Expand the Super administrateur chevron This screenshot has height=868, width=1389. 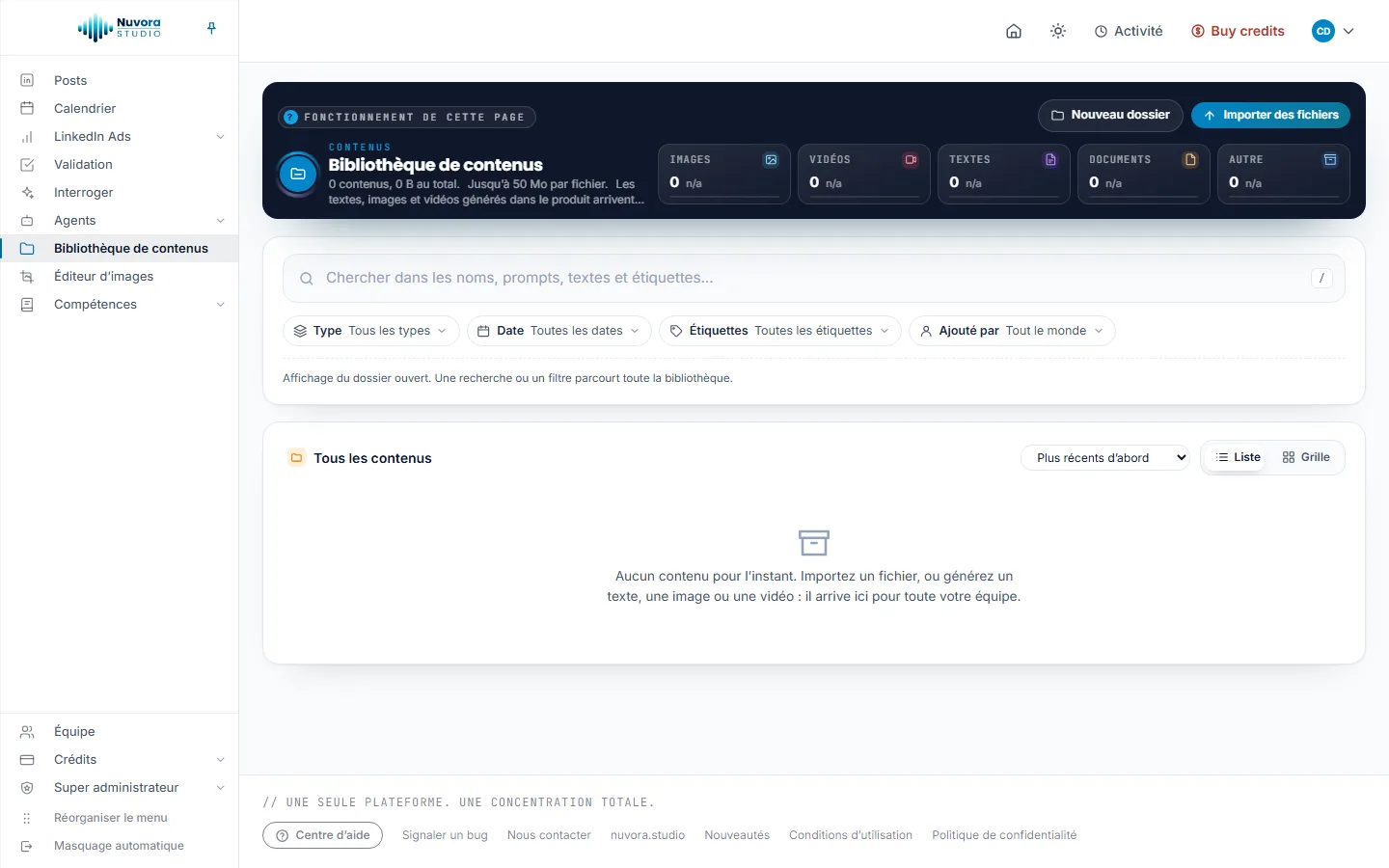coord(220,788)
